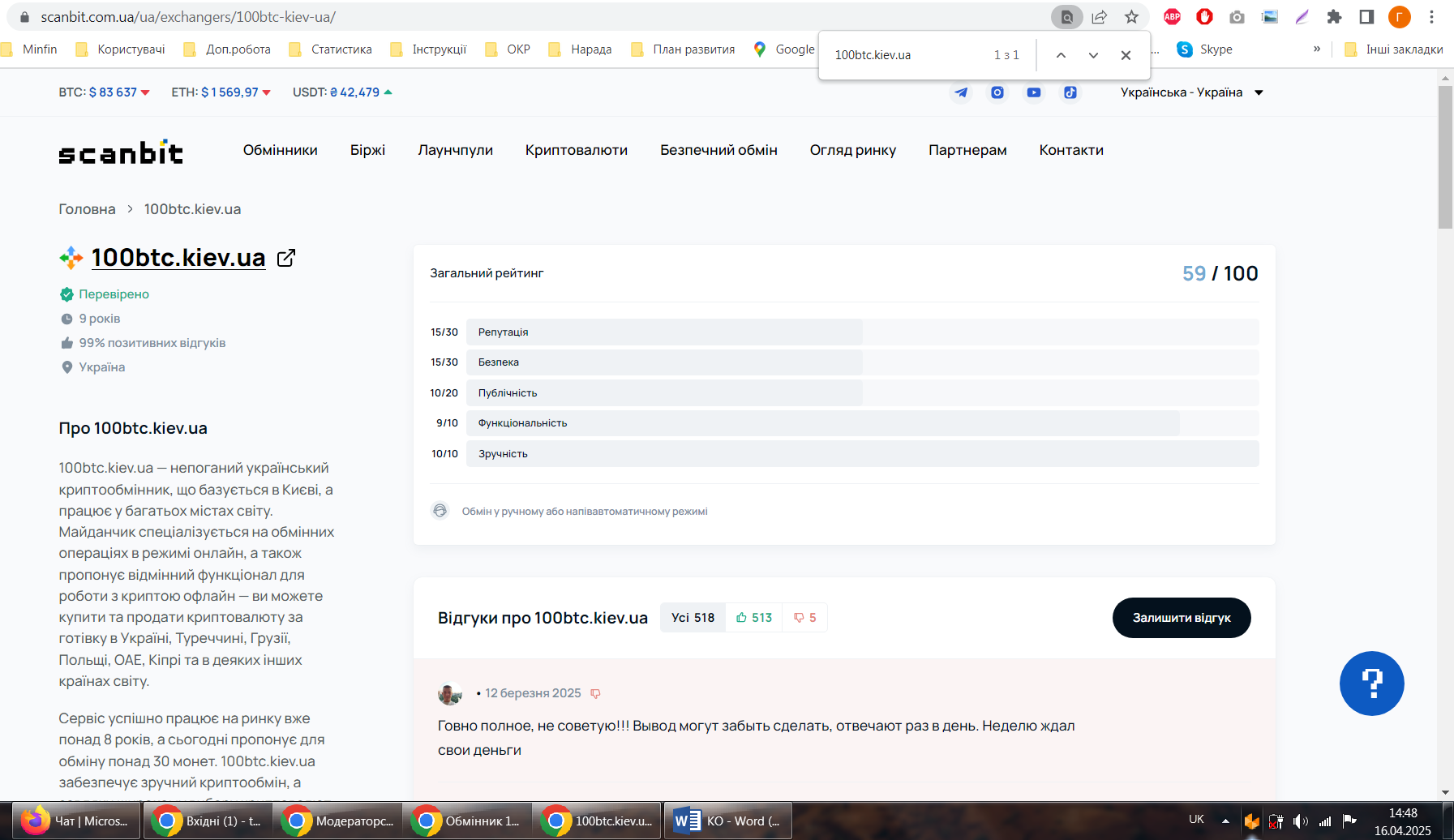Click the Chrome extensions puzzle icon

click(1334, 17)
